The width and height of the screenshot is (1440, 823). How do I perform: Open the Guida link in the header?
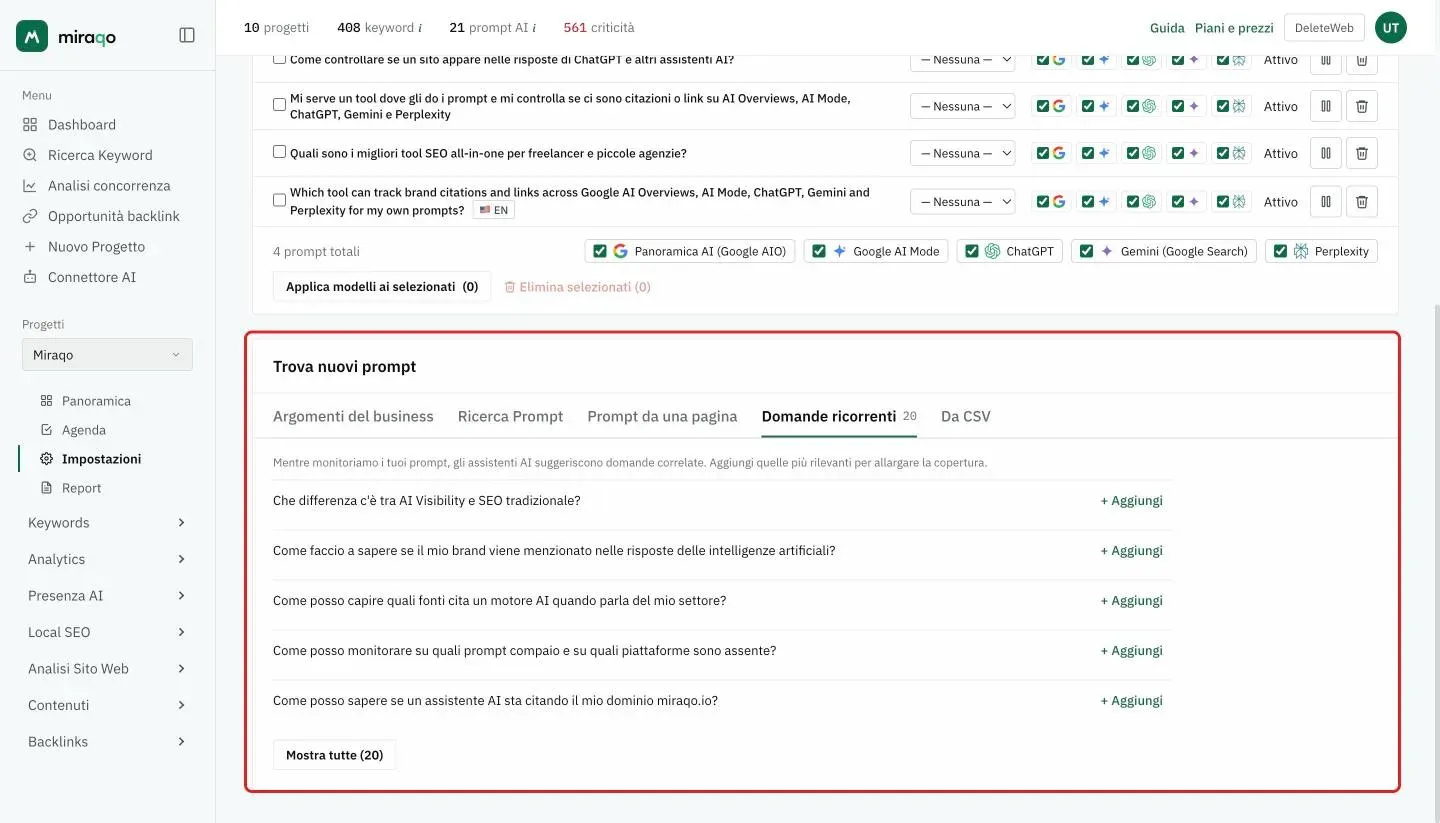pos(1167,28)
